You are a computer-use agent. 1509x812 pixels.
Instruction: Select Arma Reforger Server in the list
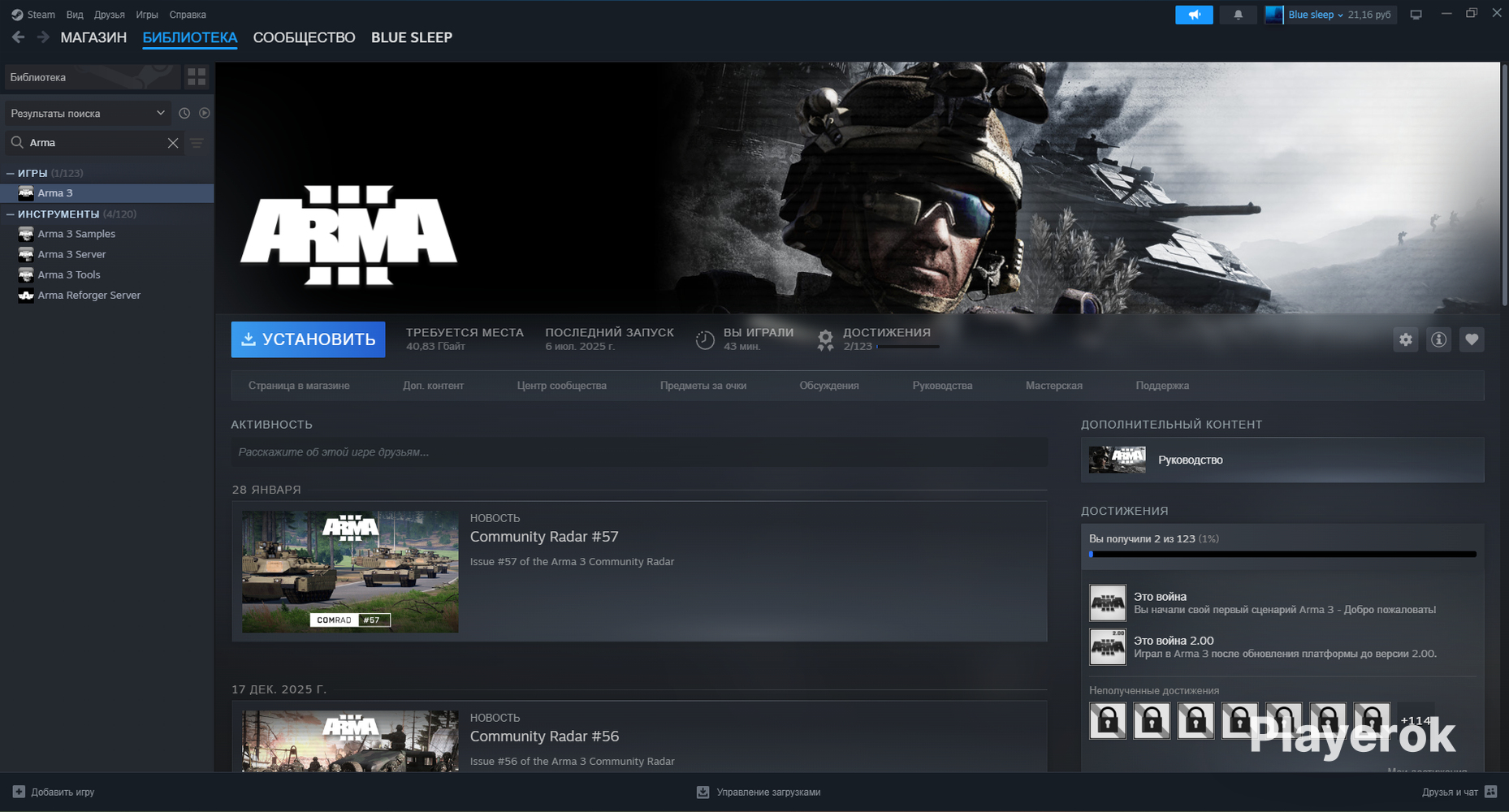point(107,296)
